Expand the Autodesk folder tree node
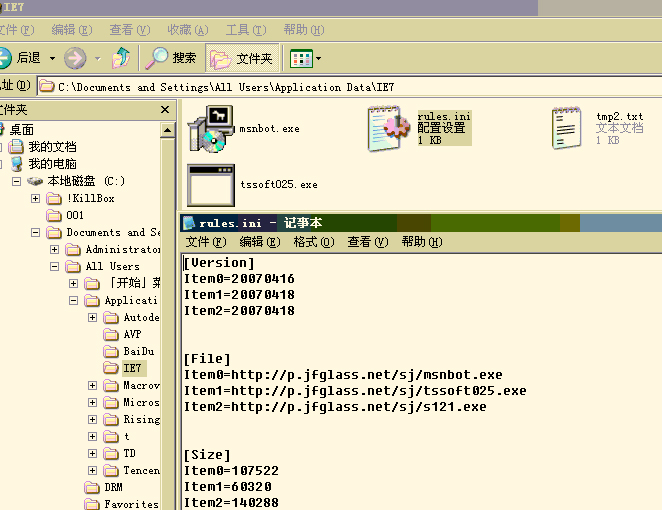Screen dimensions: 662x510 coord(93,318)
